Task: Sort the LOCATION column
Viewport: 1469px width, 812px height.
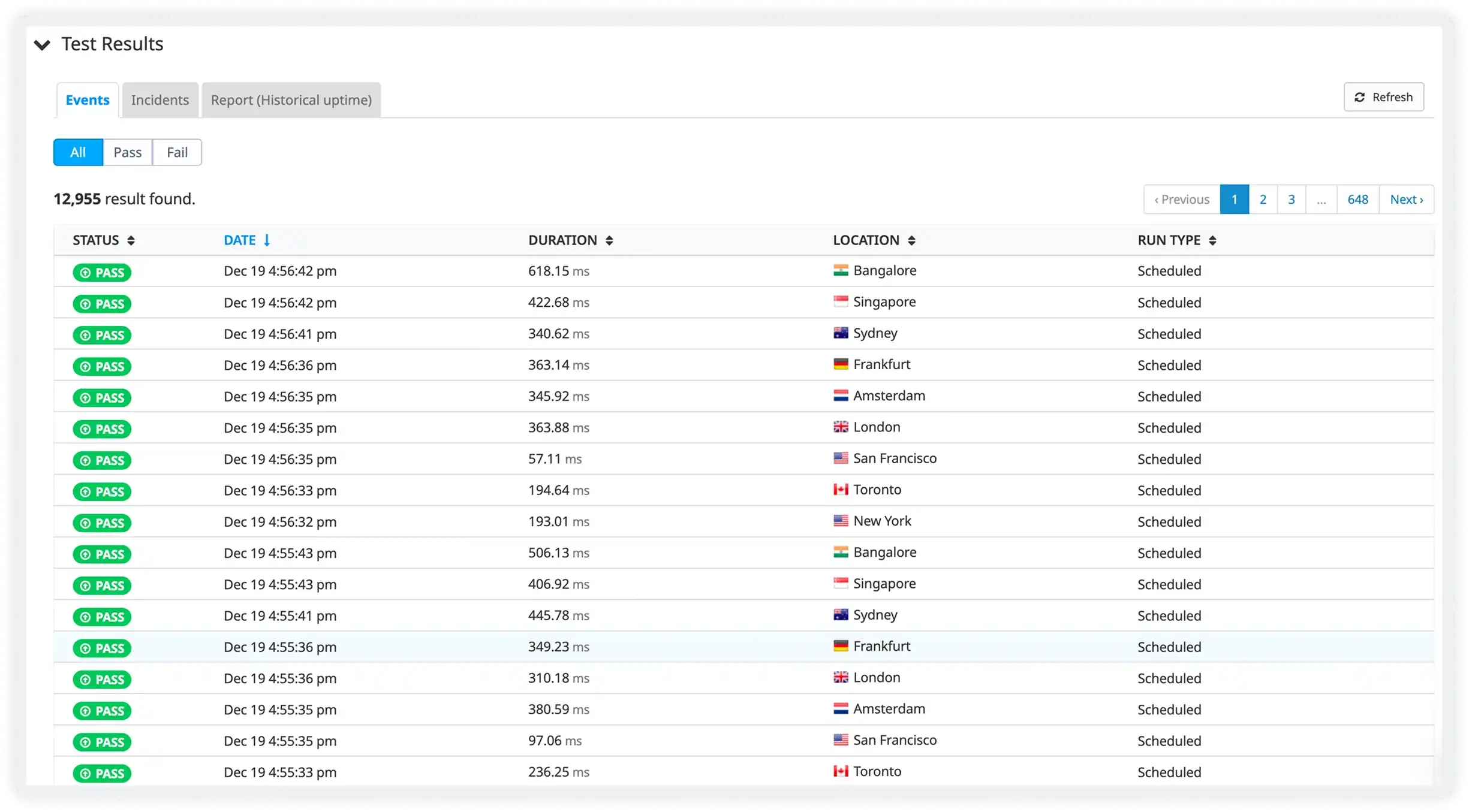Action: [913, 240]
